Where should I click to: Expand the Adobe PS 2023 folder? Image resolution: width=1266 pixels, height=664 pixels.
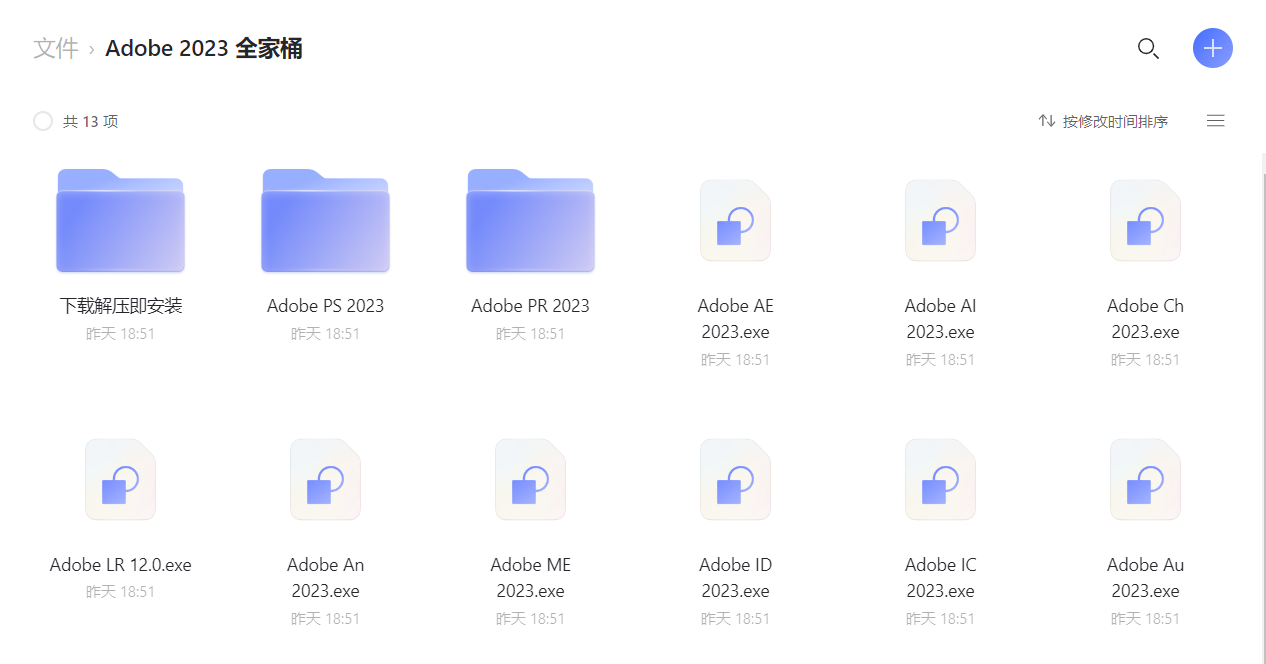click(x=325, y=220)
